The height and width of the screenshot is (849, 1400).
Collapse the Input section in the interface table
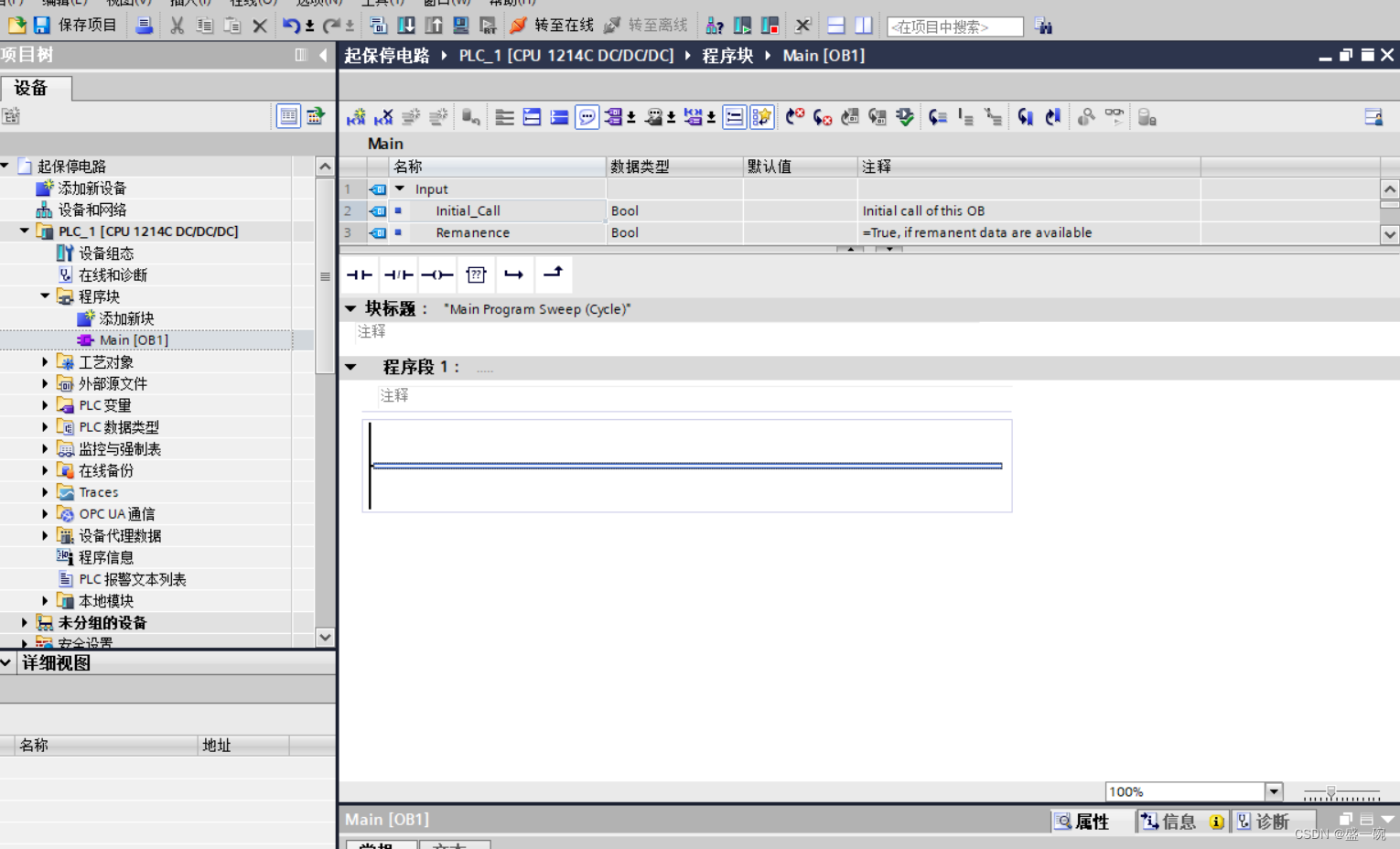[400, 188]
